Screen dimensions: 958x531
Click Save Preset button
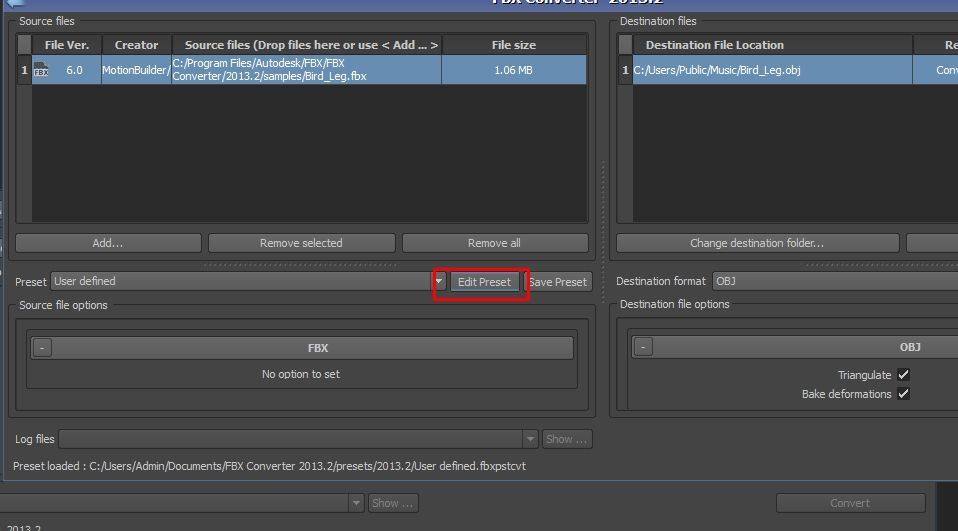[558, 282]
